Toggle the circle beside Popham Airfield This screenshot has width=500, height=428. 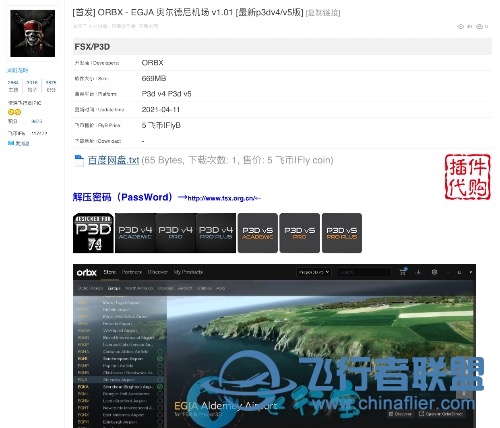(x=160, y=366)
